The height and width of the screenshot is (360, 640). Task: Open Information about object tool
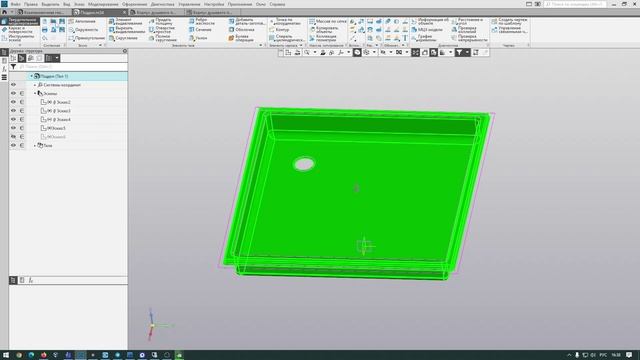pos(430,21)
